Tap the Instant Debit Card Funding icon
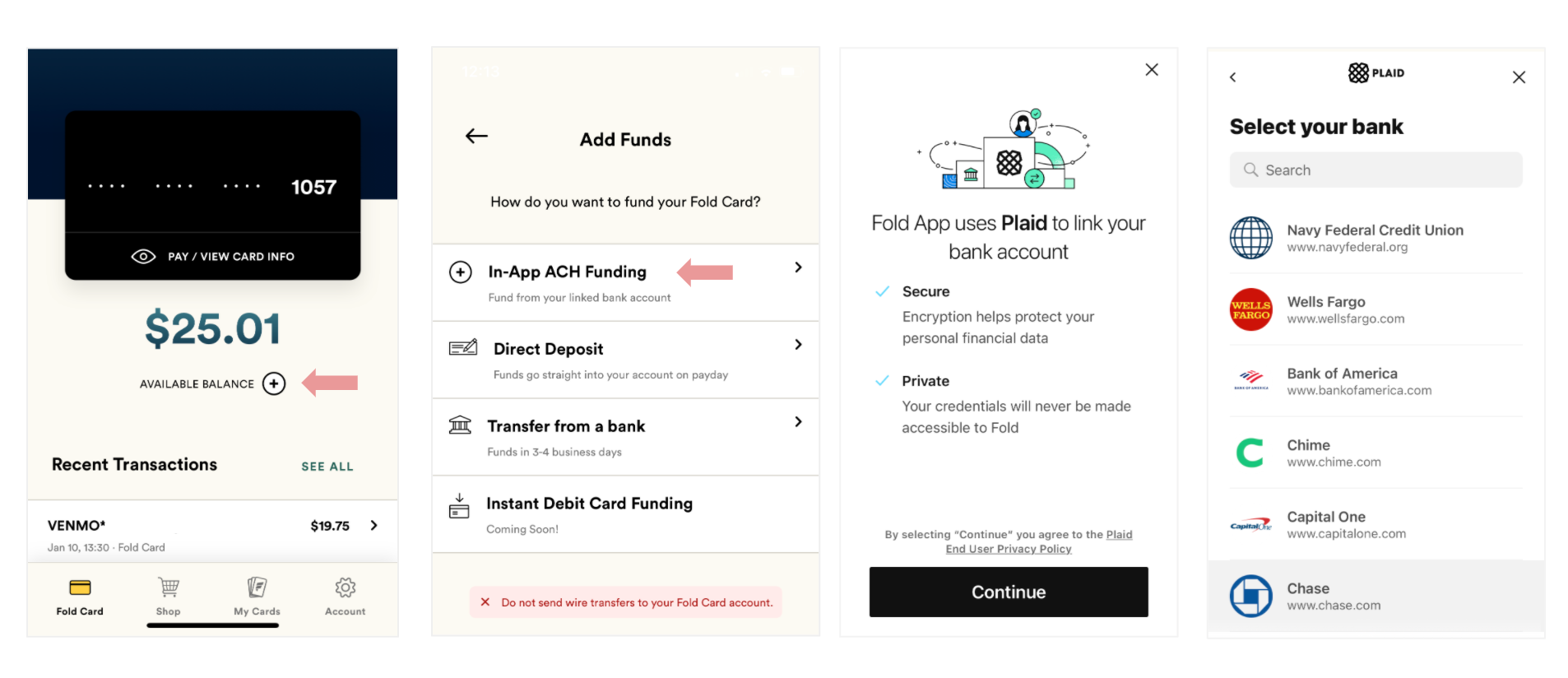The image size is (1568, 678). click(459, 505)
